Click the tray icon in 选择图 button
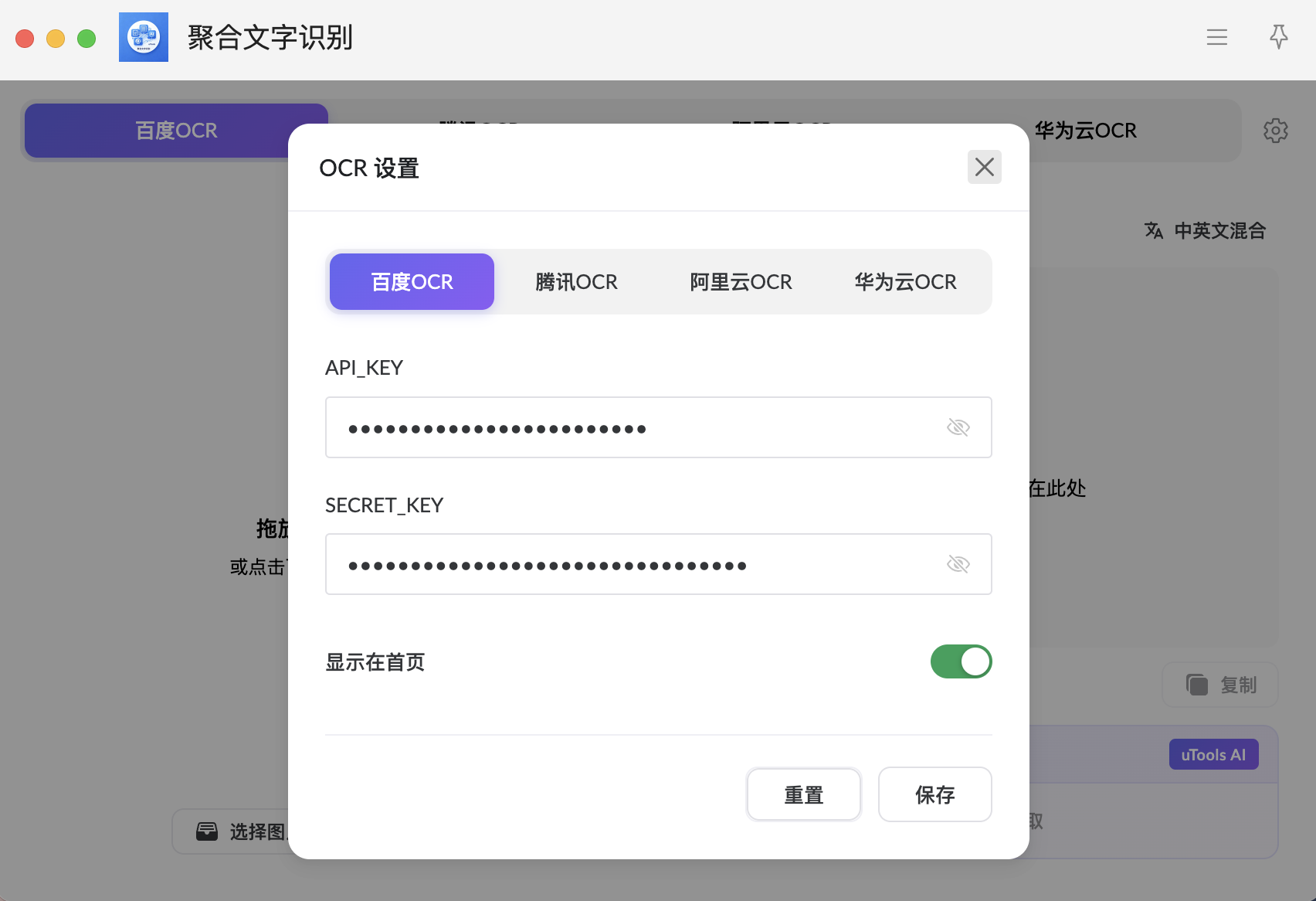Screen dimensions: 1316x901 pyautogui.click(x=207, y=831)
